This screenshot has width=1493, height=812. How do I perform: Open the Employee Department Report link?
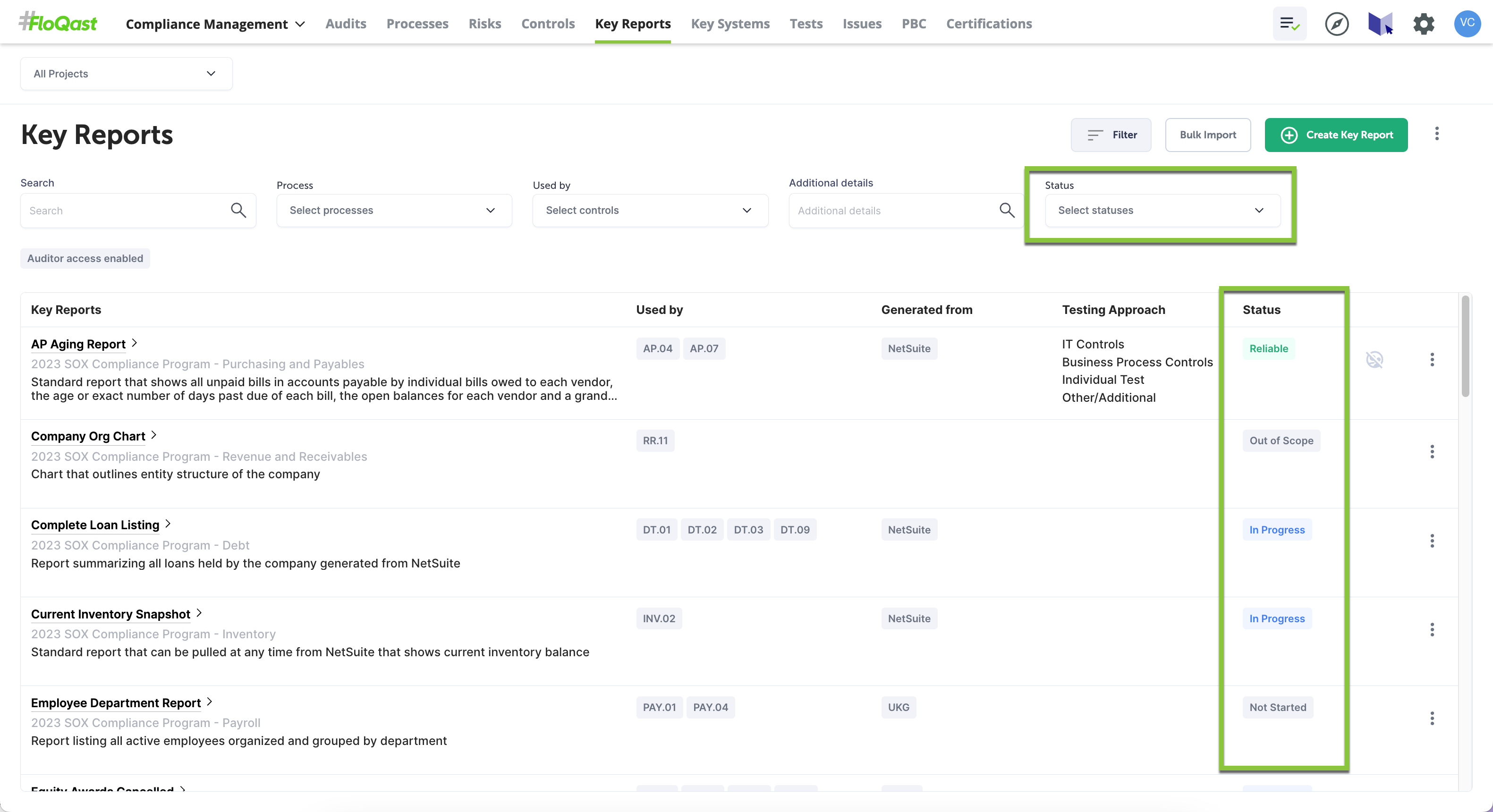tap(116, 703)
